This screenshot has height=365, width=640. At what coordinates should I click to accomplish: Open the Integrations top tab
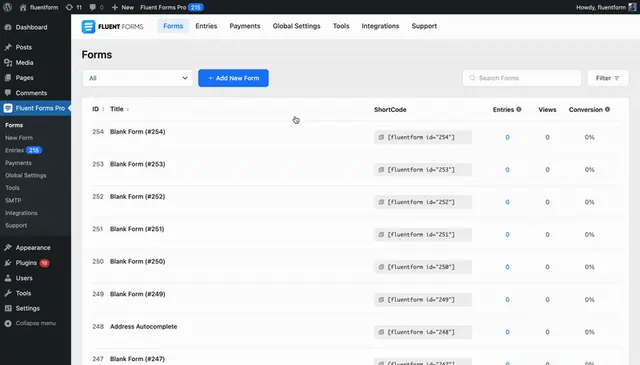point(380,26)
